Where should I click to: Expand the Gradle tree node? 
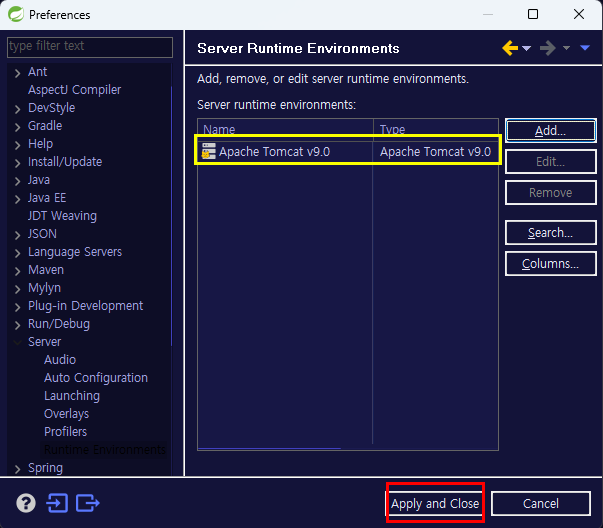17,127
